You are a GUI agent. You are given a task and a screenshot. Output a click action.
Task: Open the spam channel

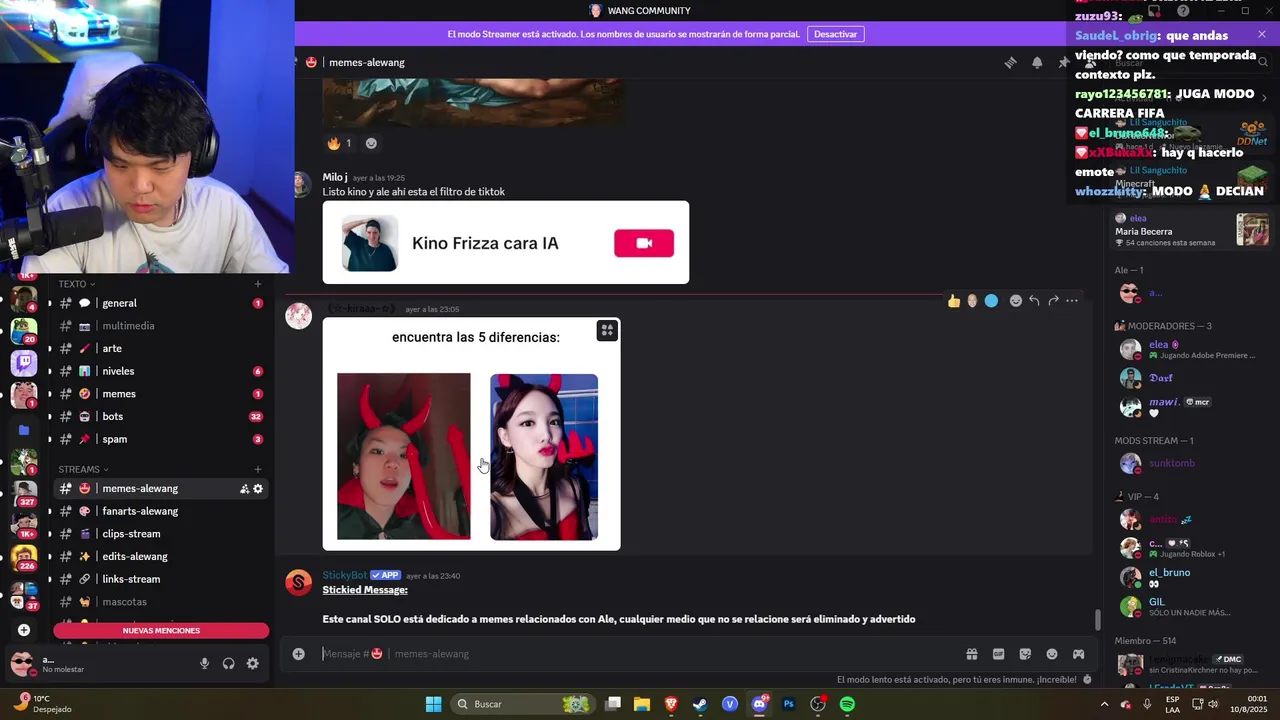pyautogui.click(x=160, y=439)
